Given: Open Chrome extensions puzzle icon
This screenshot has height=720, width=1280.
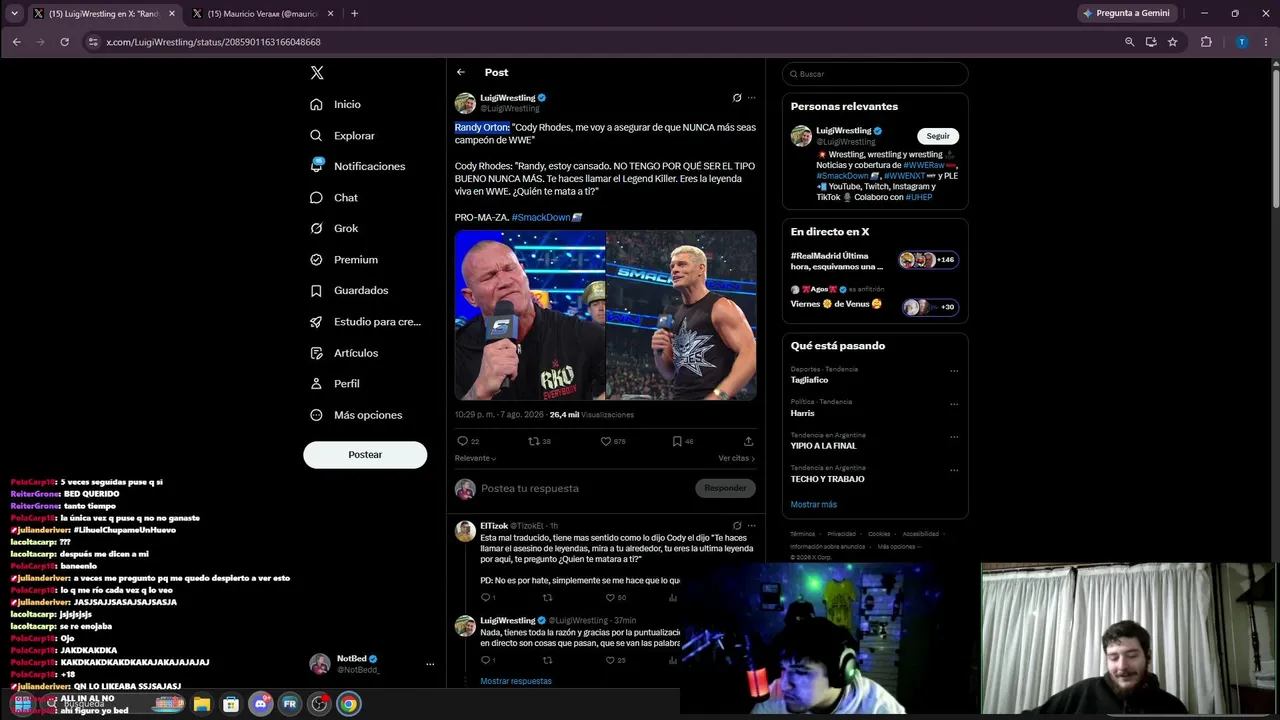Looking at the screenshot, I should click(x=1206, y=42).
